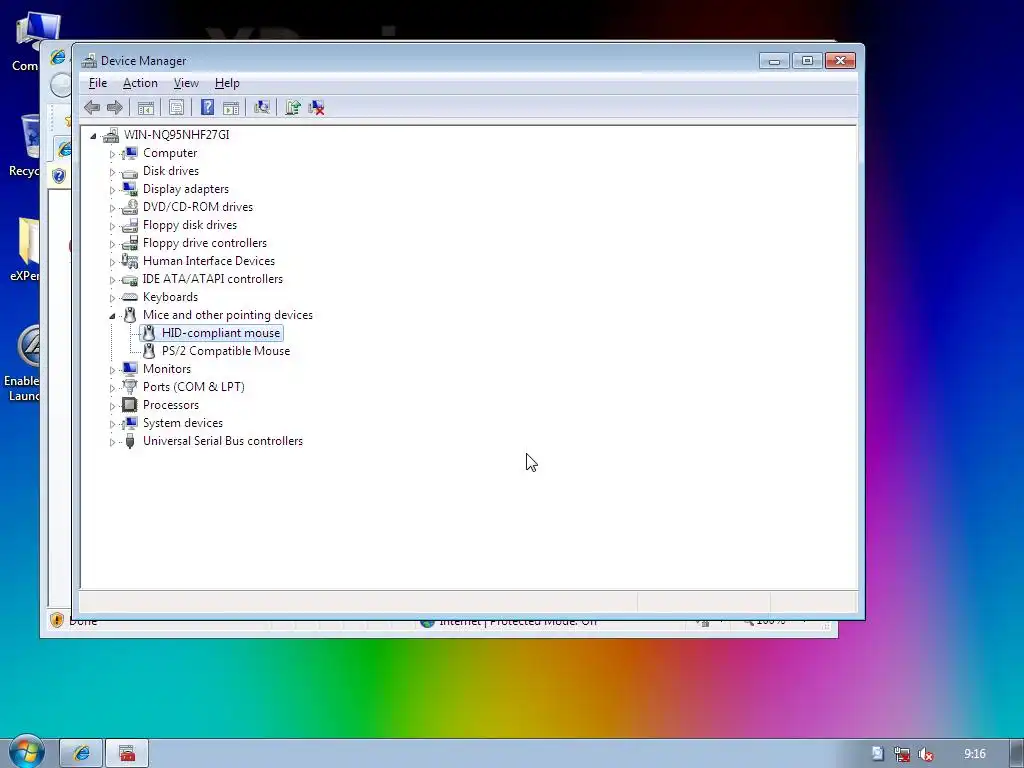Minimize the Device Manager window
The height and width of the screenshot is (768, 1024).
774,61
